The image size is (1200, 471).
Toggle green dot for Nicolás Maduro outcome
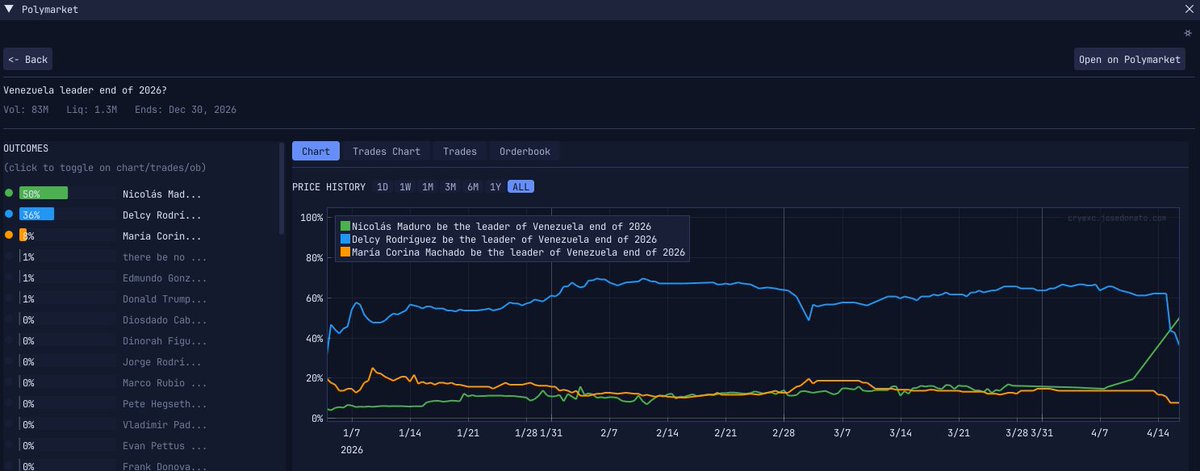pyautogui.click(x=9, y=193)
